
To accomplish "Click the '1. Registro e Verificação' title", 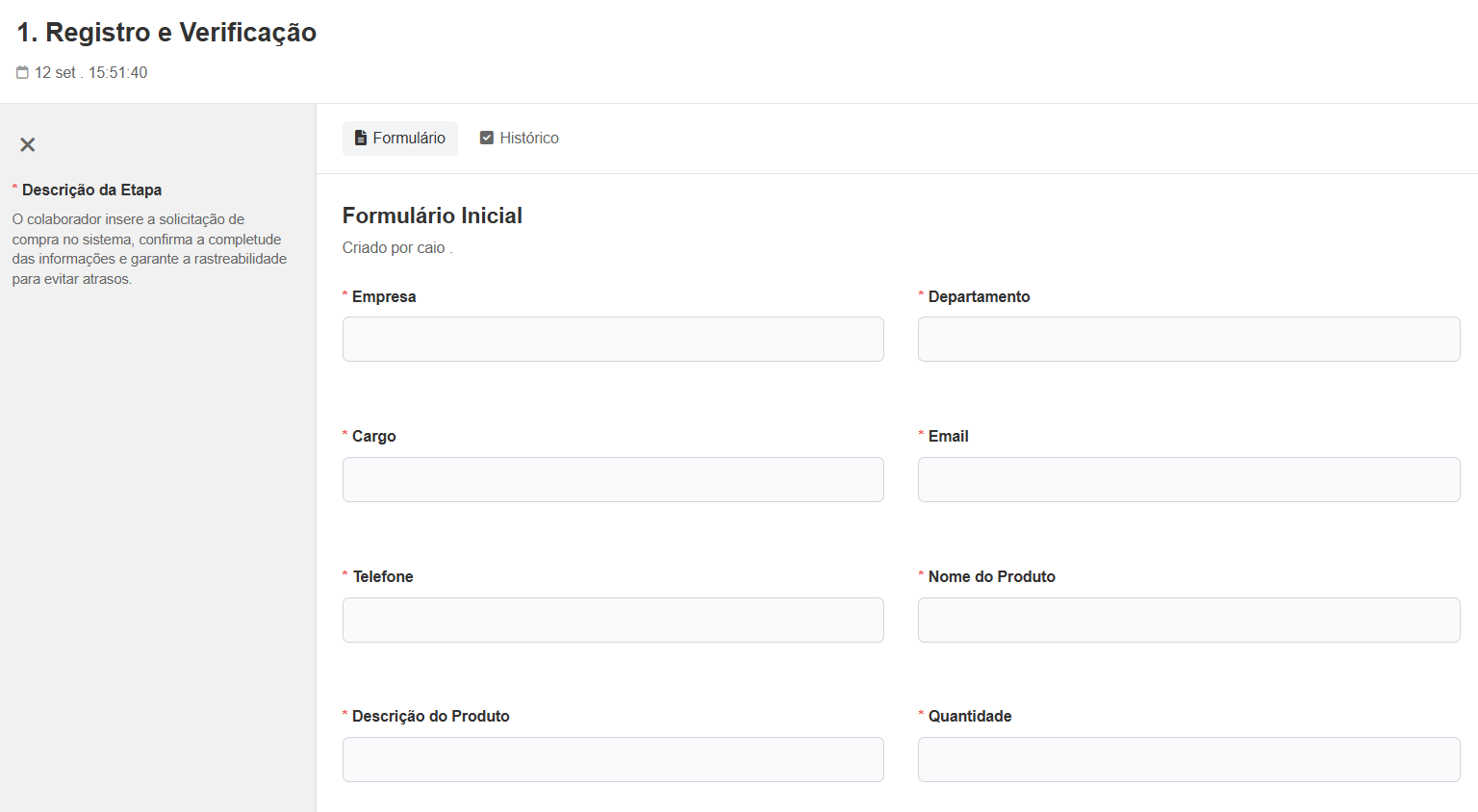I will 166,32.
